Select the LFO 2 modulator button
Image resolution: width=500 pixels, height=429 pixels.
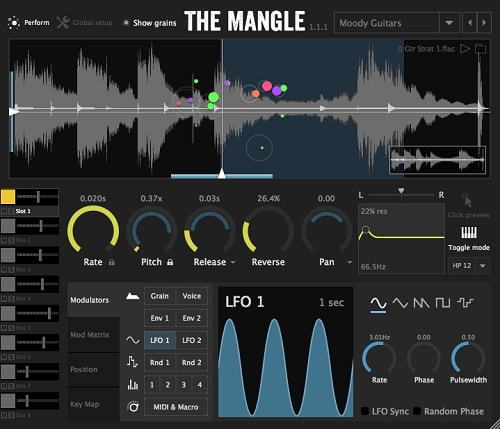click(x=192, y=340)
